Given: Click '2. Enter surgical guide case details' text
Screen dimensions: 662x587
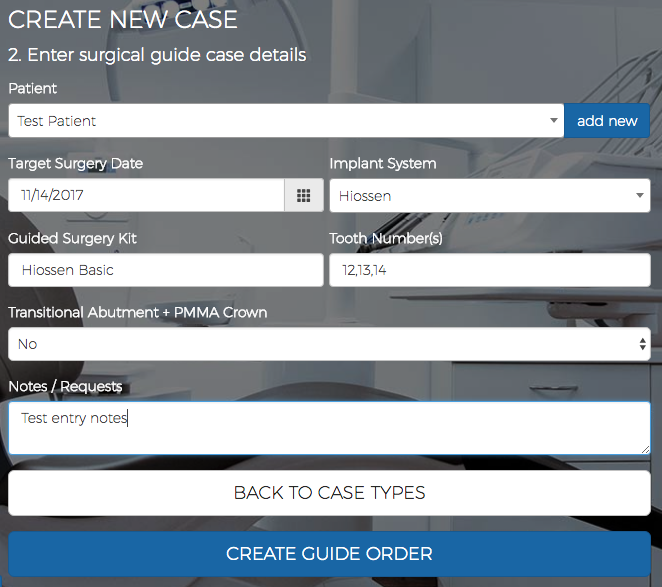Looking at the screenshot, I should tap(157, 55).
